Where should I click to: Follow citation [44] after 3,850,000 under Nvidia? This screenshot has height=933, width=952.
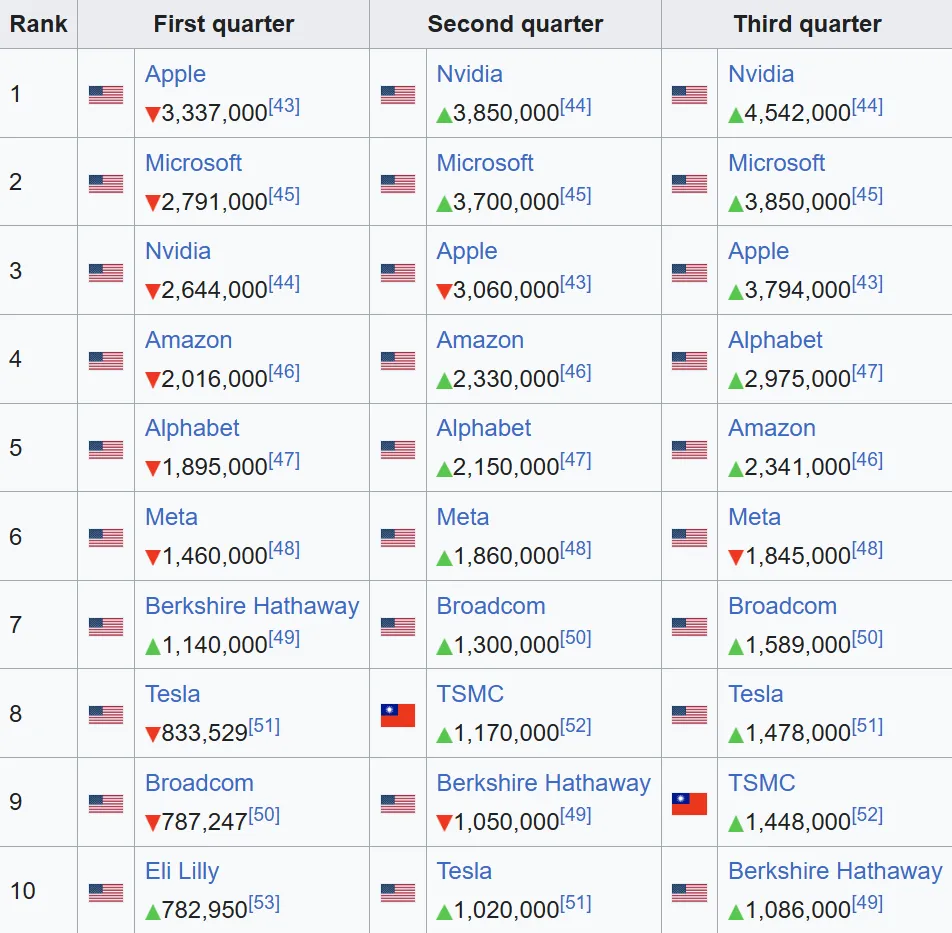tap(576, 106)
